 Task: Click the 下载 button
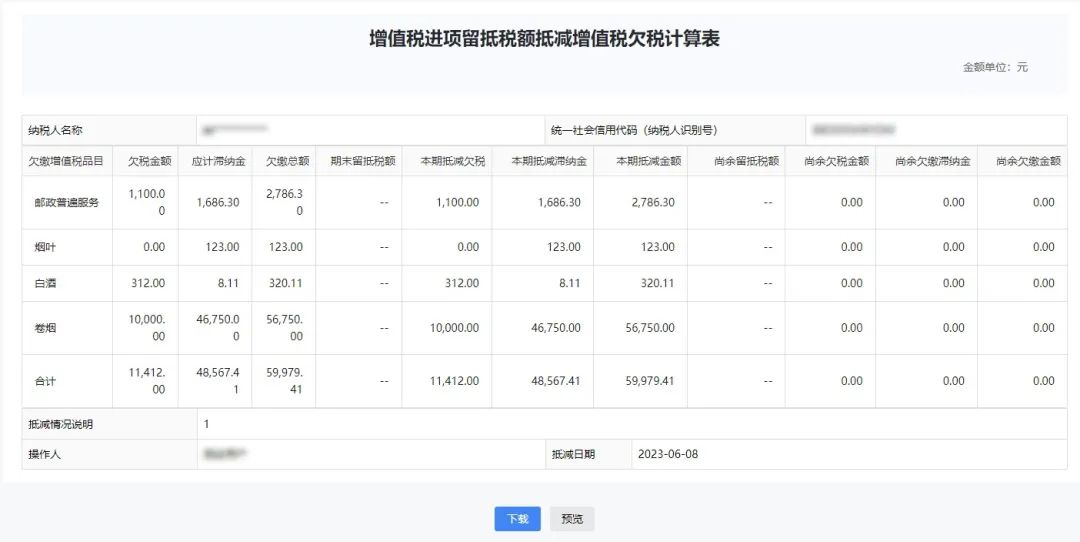pyautogui.click(x=517, y=519)
